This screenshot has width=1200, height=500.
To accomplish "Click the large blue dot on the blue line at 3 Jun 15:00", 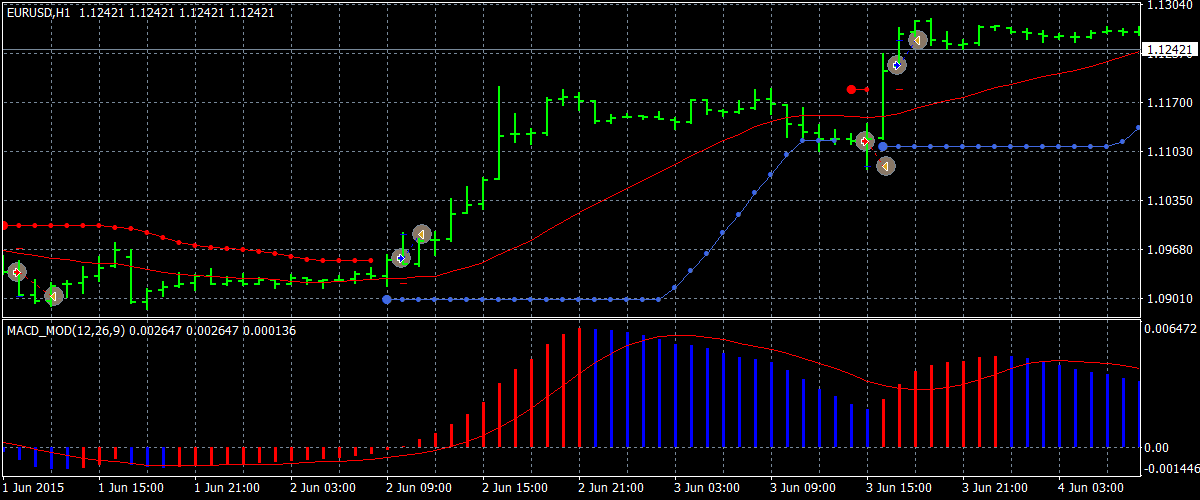I will 883,147.
